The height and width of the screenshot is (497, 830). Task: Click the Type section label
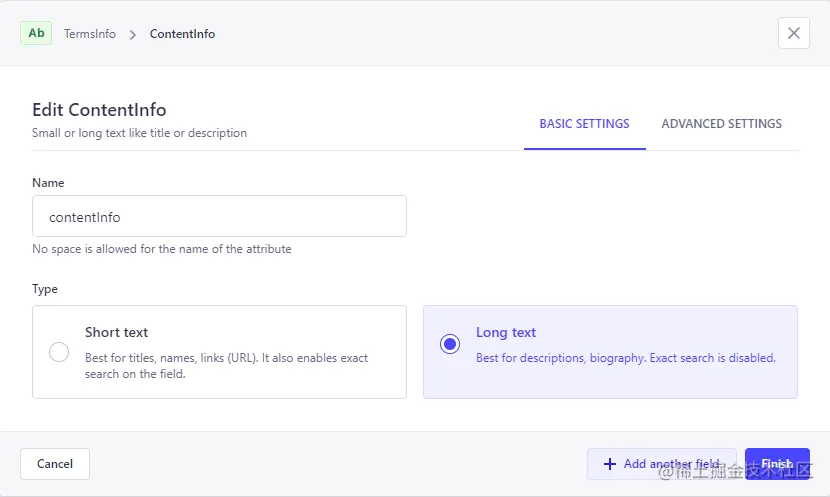pos(45,289)
